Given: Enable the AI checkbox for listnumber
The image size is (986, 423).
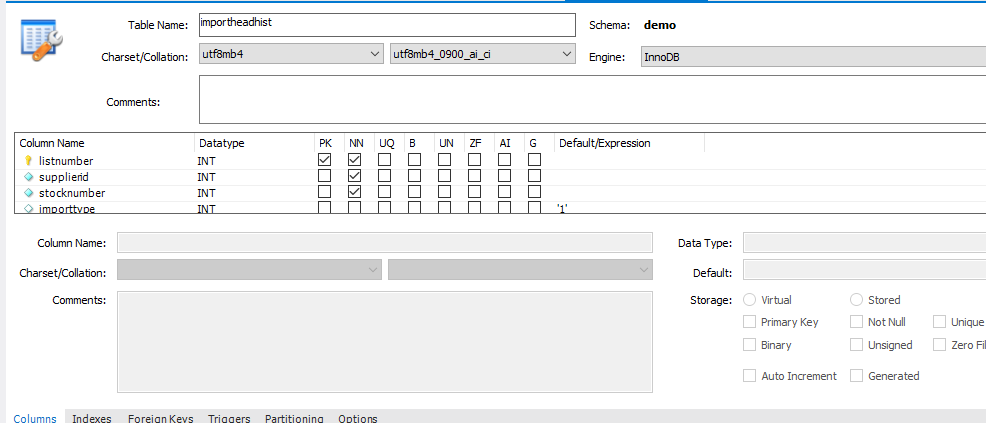Looking at the screenshot, I should (x=504, y=160).
